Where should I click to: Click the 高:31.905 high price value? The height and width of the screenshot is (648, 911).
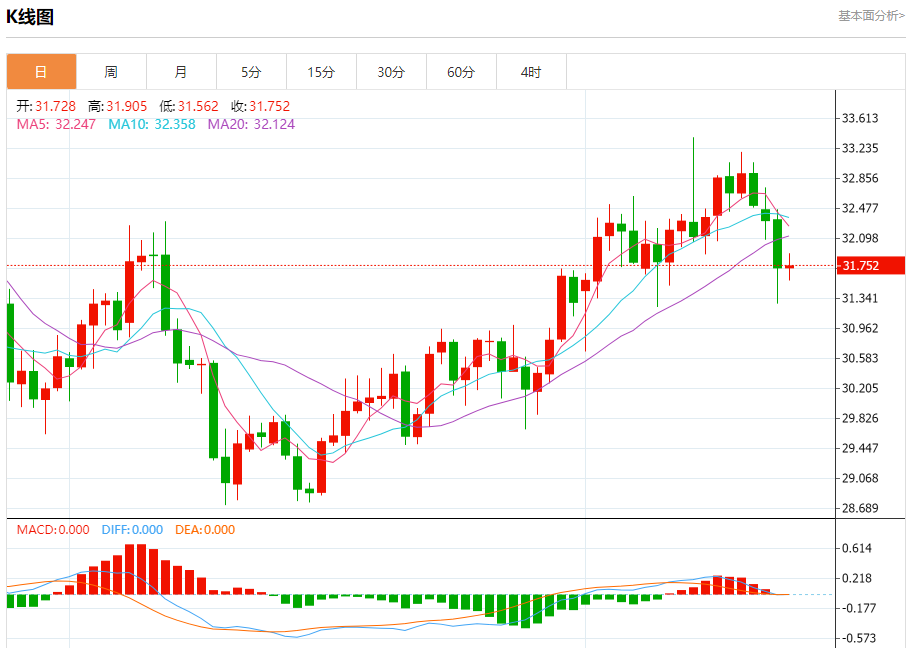pos(117,106)
